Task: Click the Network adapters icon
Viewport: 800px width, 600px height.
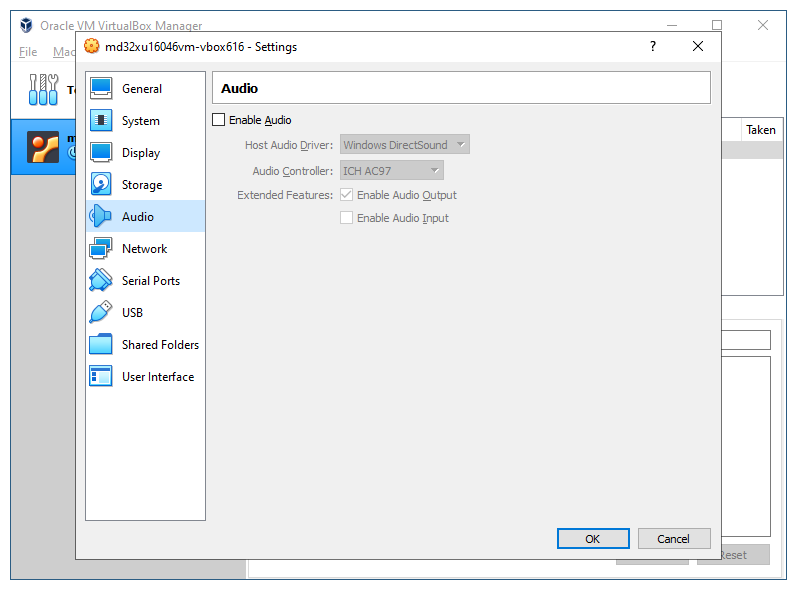Action: 101,249
